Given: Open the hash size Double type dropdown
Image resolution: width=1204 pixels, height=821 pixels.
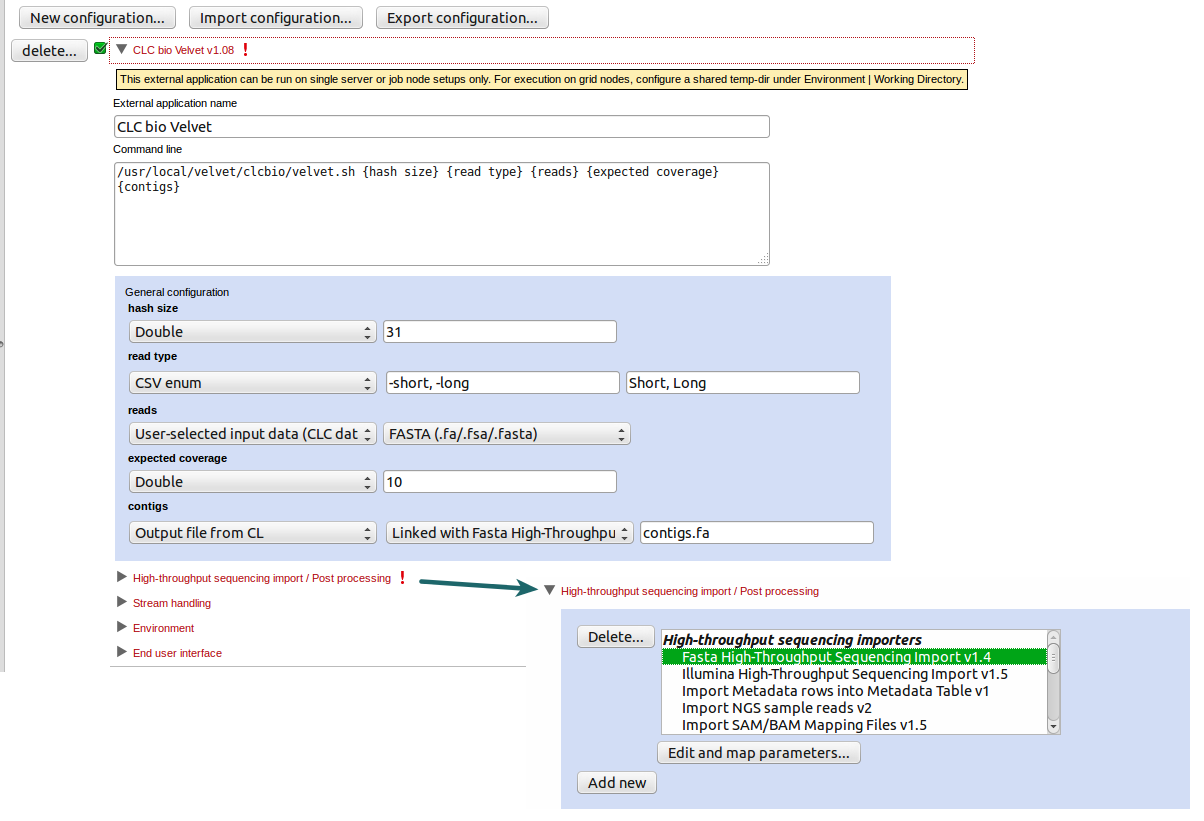Looking at the screenshot, I should click(x=367, y=331).
